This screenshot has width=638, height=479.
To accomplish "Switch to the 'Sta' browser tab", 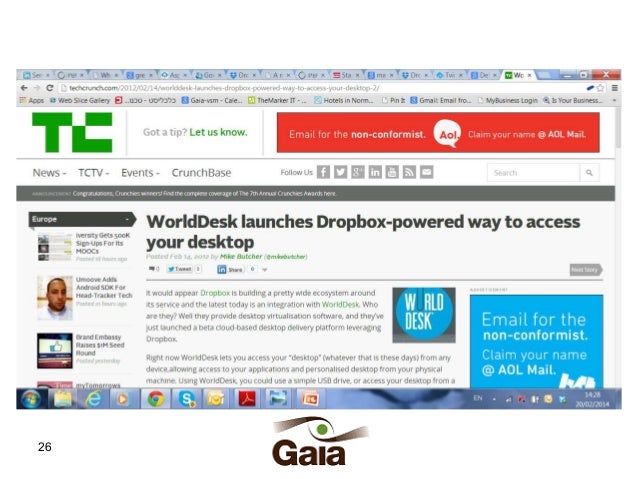I will pos(346,75).
